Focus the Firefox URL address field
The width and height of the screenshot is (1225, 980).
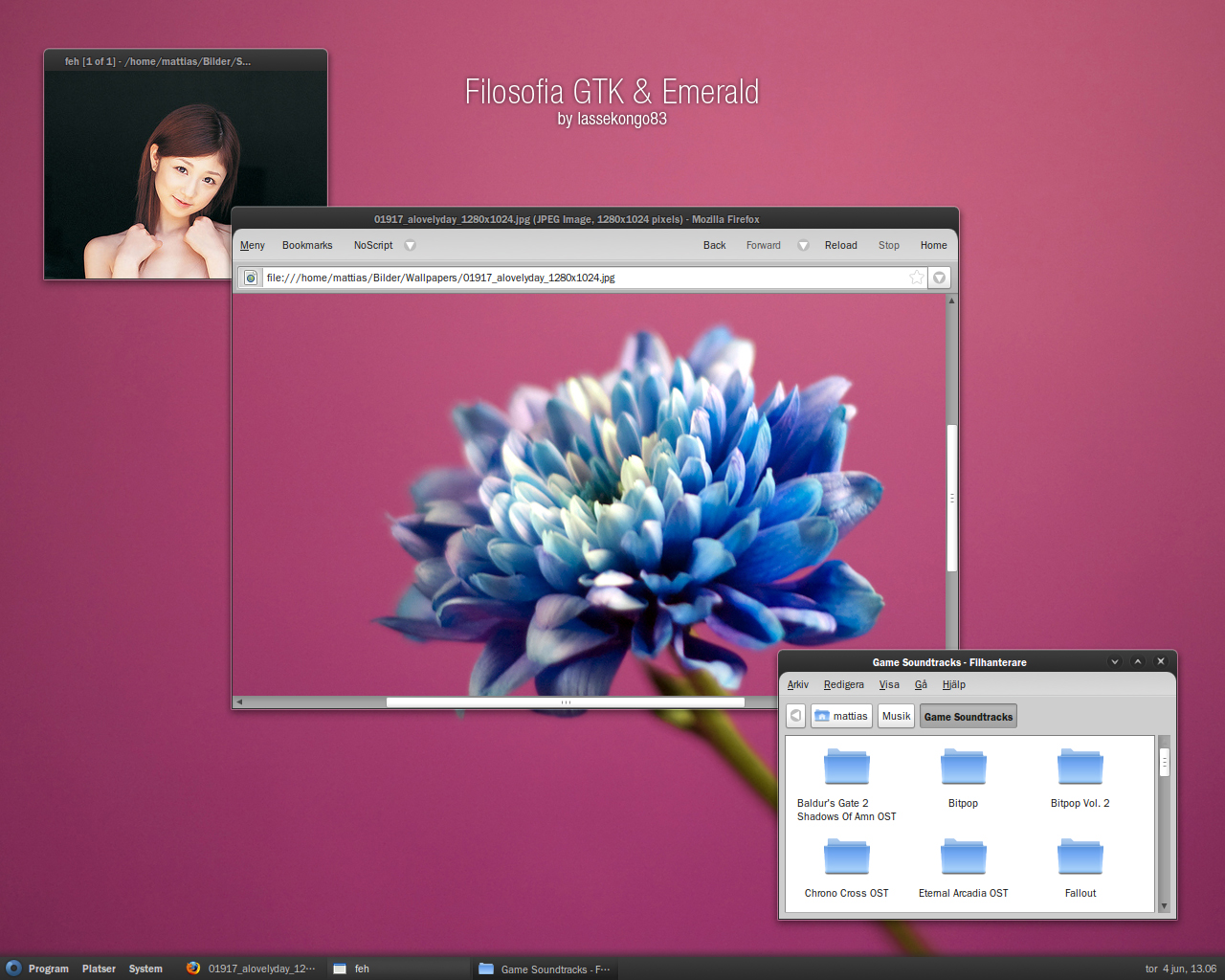point(584,278)
